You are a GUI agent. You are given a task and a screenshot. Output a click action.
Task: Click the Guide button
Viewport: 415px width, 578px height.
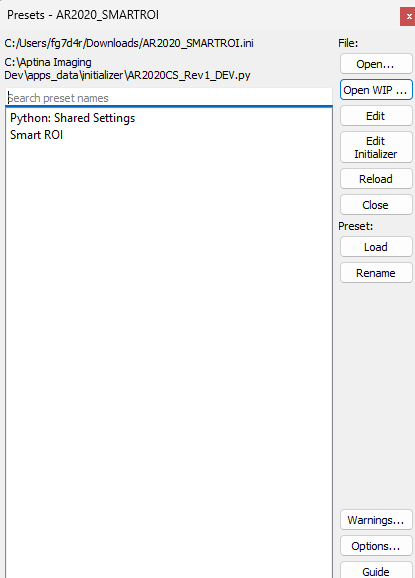coord(376,570)
